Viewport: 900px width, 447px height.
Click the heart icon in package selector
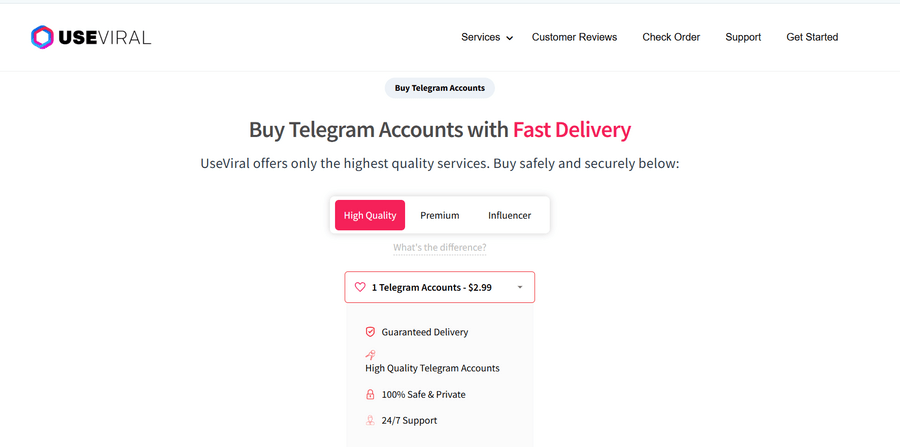click(x=361, y=287)
